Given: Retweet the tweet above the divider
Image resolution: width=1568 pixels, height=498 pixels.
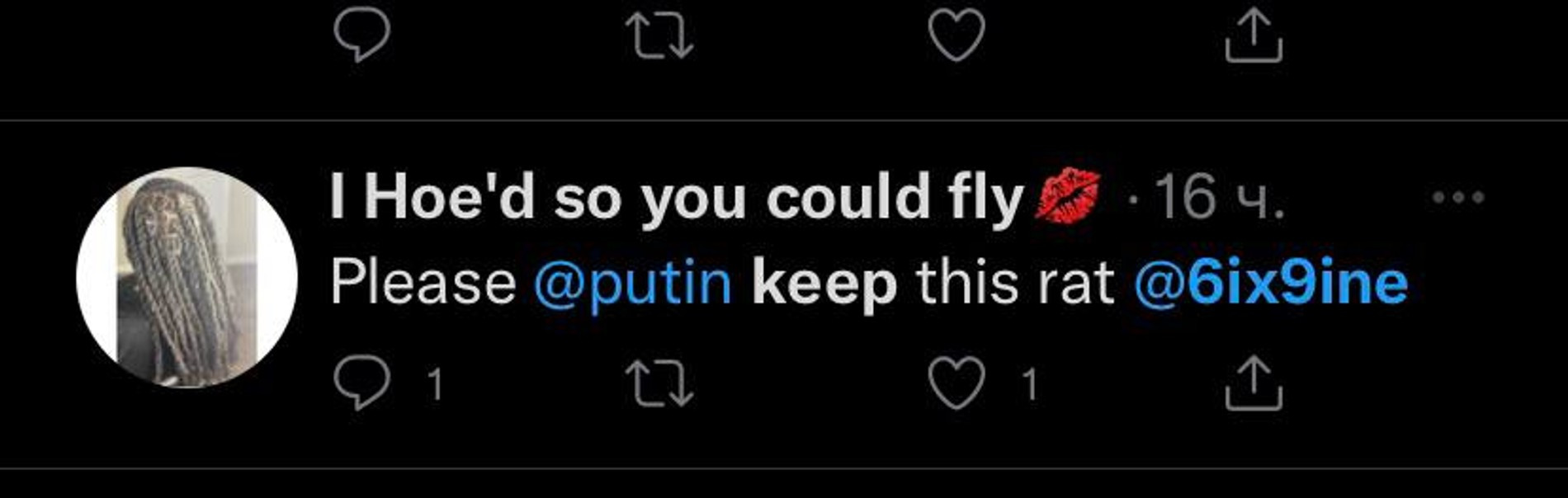Looking at the screenshot, I should (659, 35).
